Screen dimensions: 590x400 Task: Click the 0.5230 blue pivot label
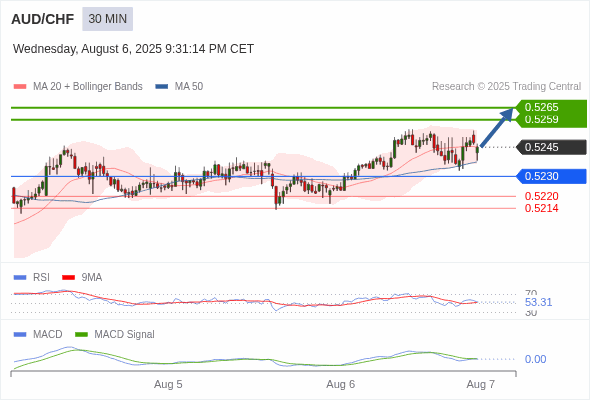[552, 176]
